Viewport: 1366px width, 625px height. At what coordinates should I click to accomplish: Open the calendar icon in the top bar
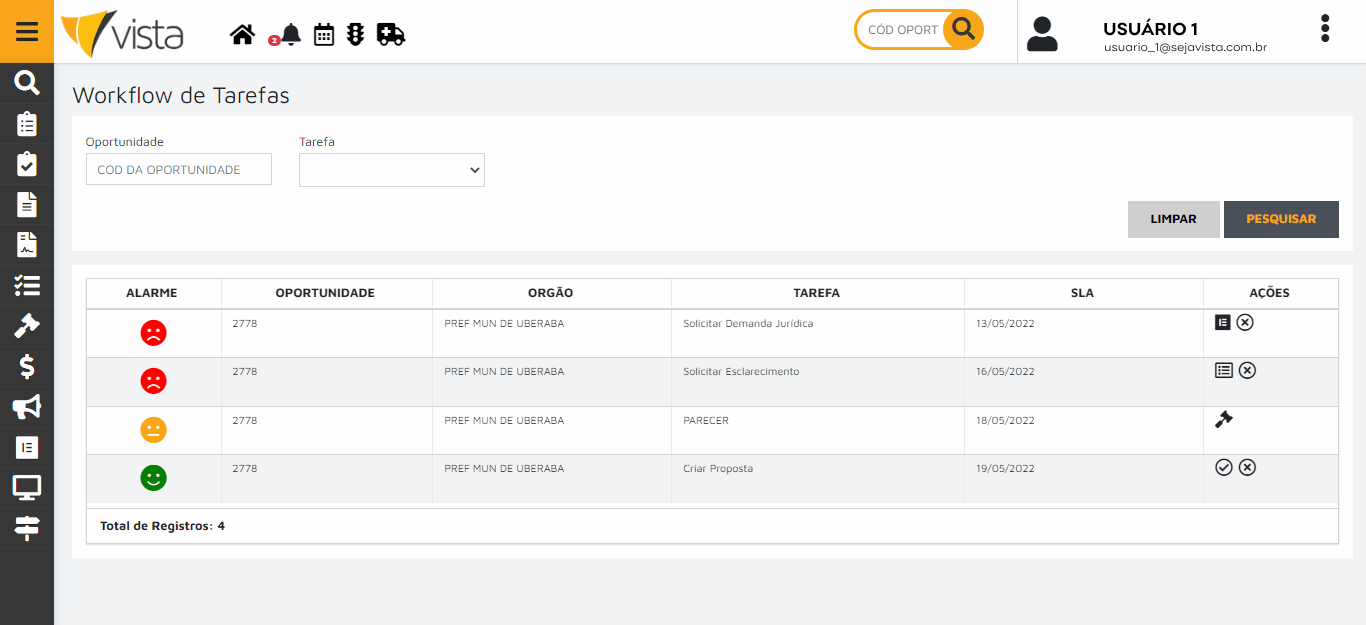(x=324, y=35)
